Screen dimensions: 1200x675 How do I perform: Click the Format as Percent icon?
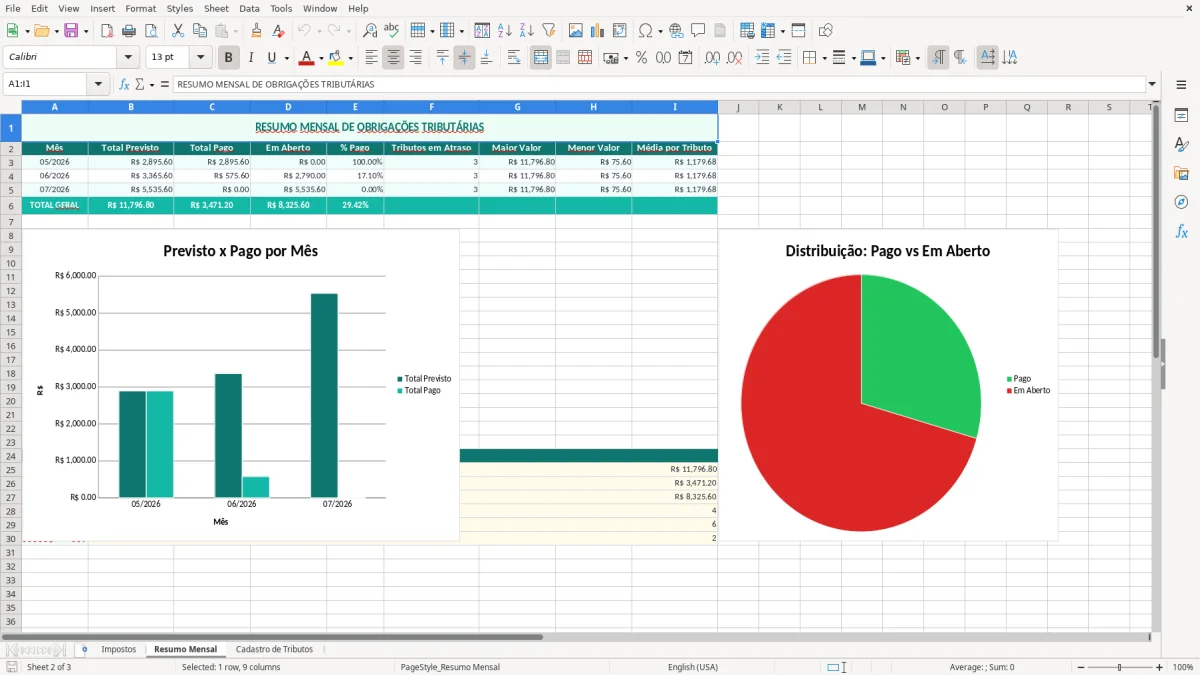coord(641,58)
